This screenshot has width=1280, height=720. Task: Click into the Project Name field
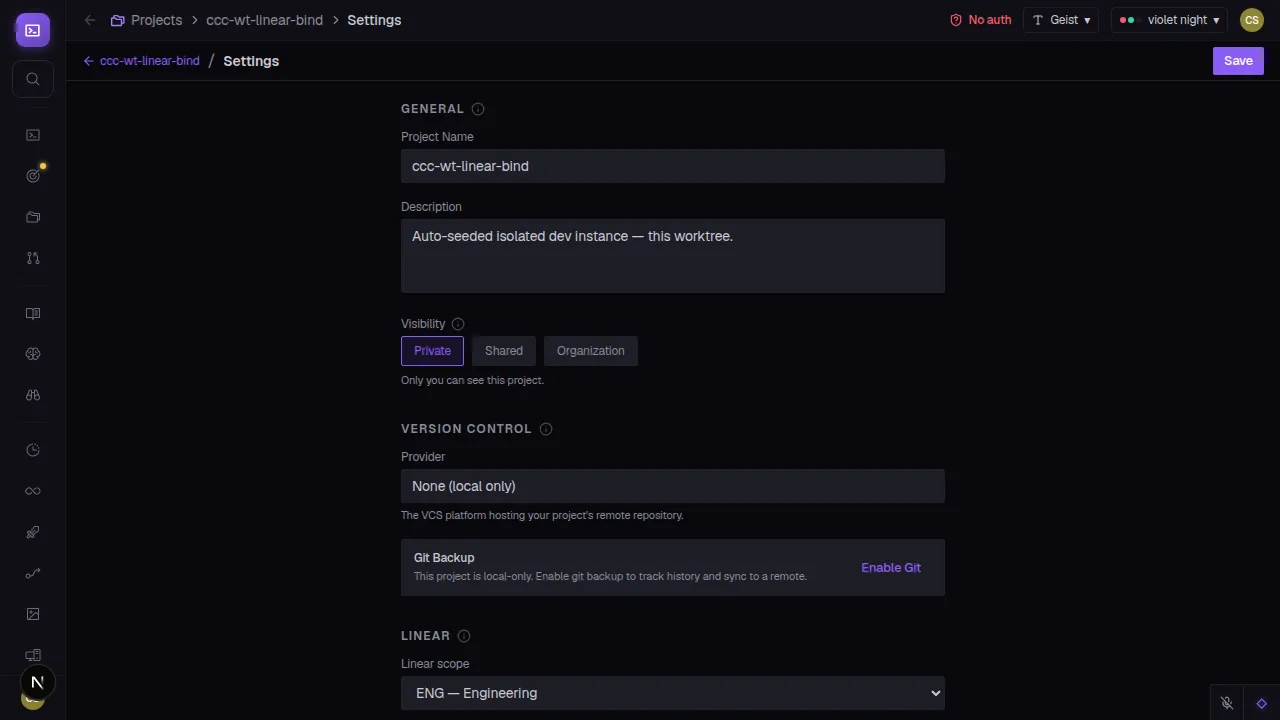pos(673,166)
